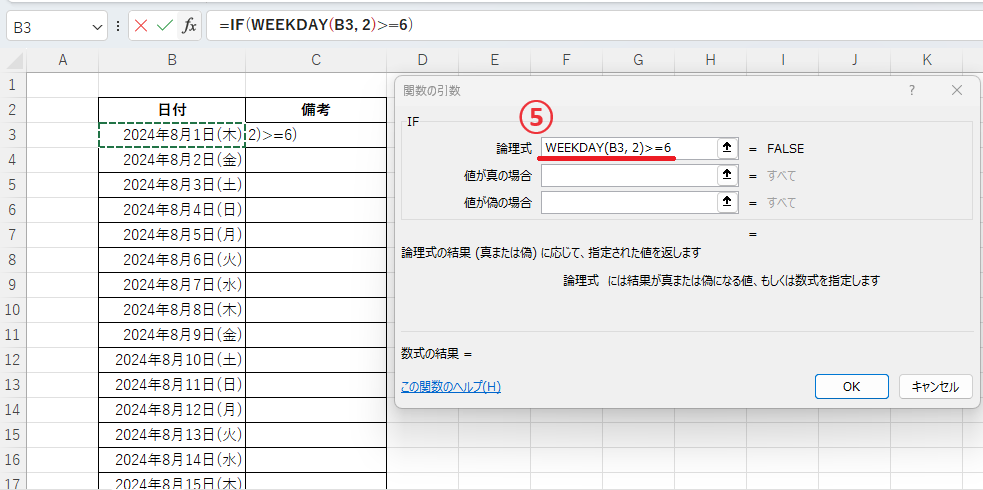983x490 pixels.
Task: Select column K header
Action: coord(927,60)
